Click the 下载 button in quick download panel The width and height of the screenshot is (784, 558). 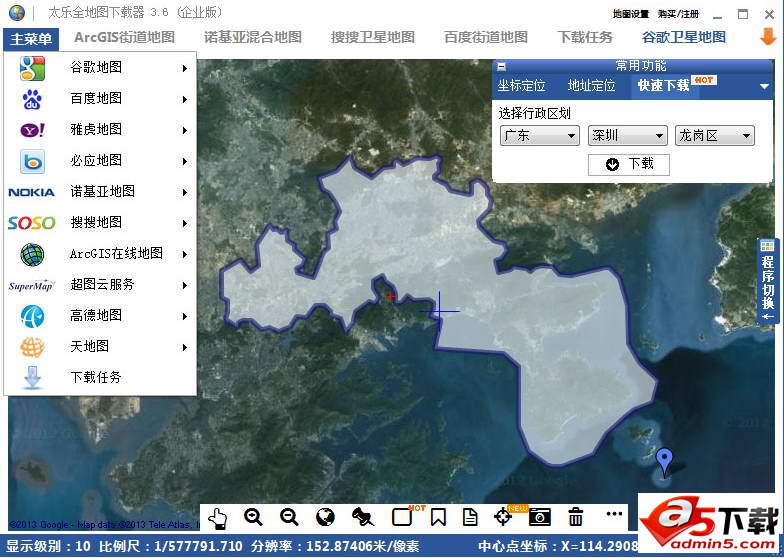[629, 164]
